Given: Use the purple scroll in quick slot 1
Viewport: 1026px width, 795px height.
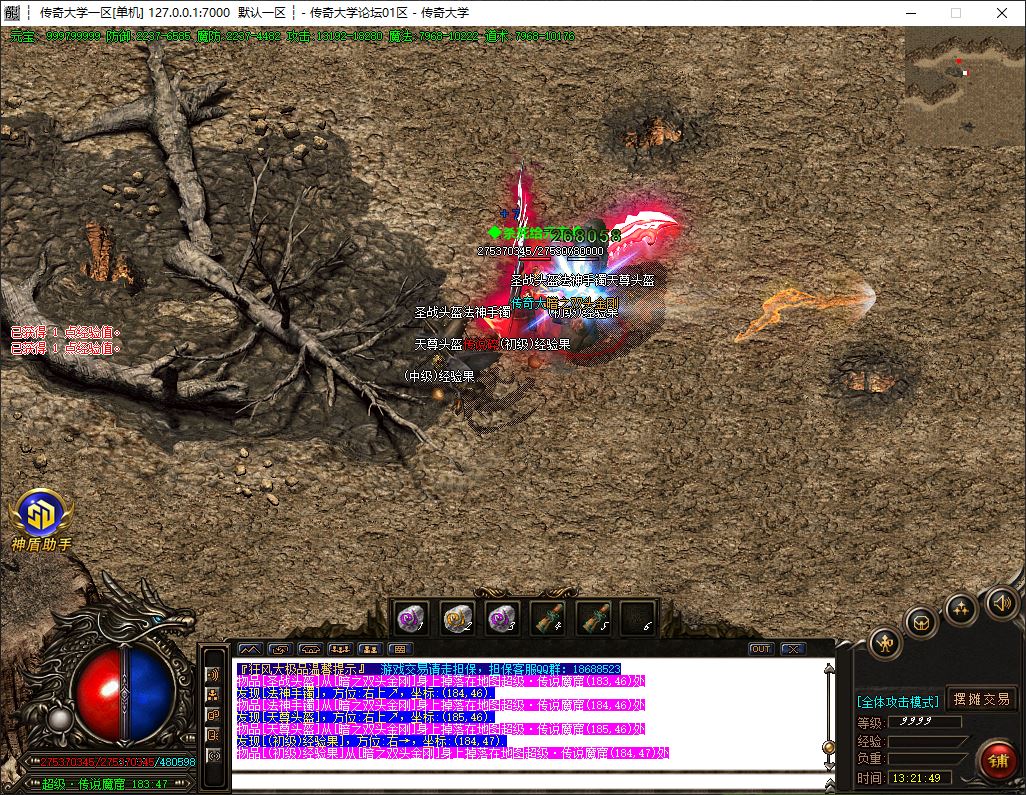Looking at the screenshot, I should coord(412,618).
